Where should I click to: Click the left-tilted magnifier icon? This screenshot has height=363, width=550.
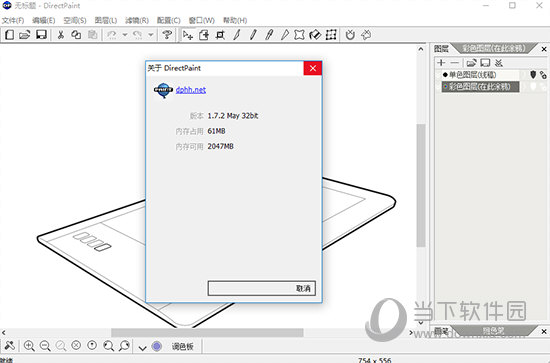(108, 346)
